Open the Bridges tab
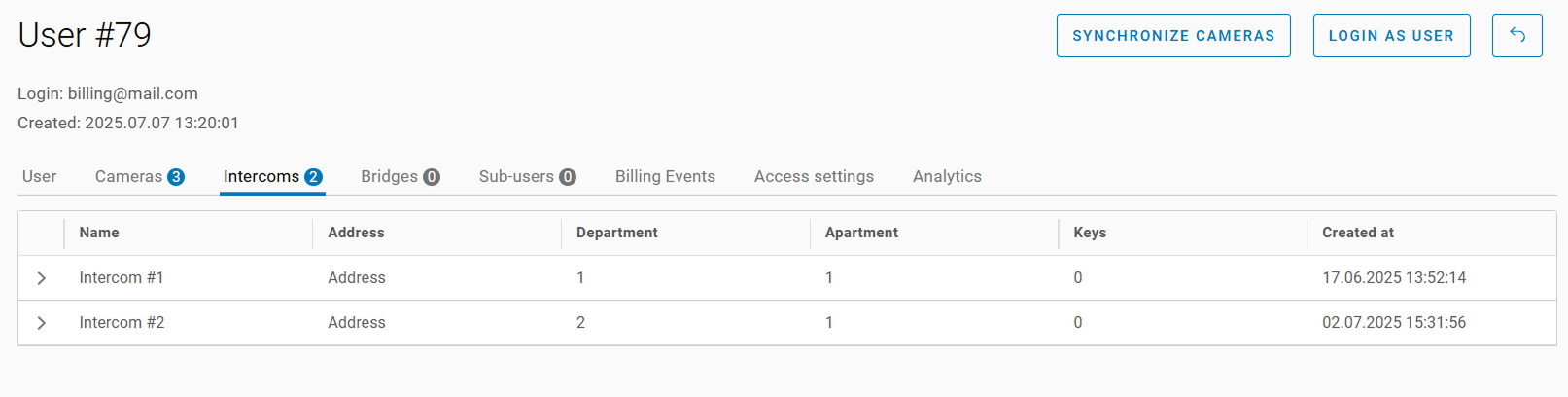The height and width of the screenshot is (397, 1568). click(x=400, y=176)
